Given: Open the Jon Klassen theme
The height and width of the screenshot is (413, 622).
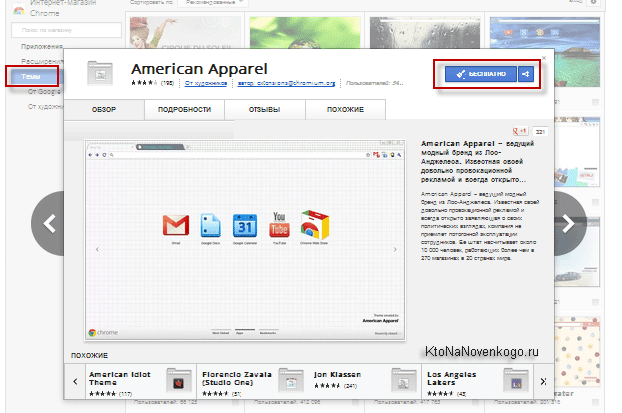Looking at the screenshot, I should click(x=366, y=381).
